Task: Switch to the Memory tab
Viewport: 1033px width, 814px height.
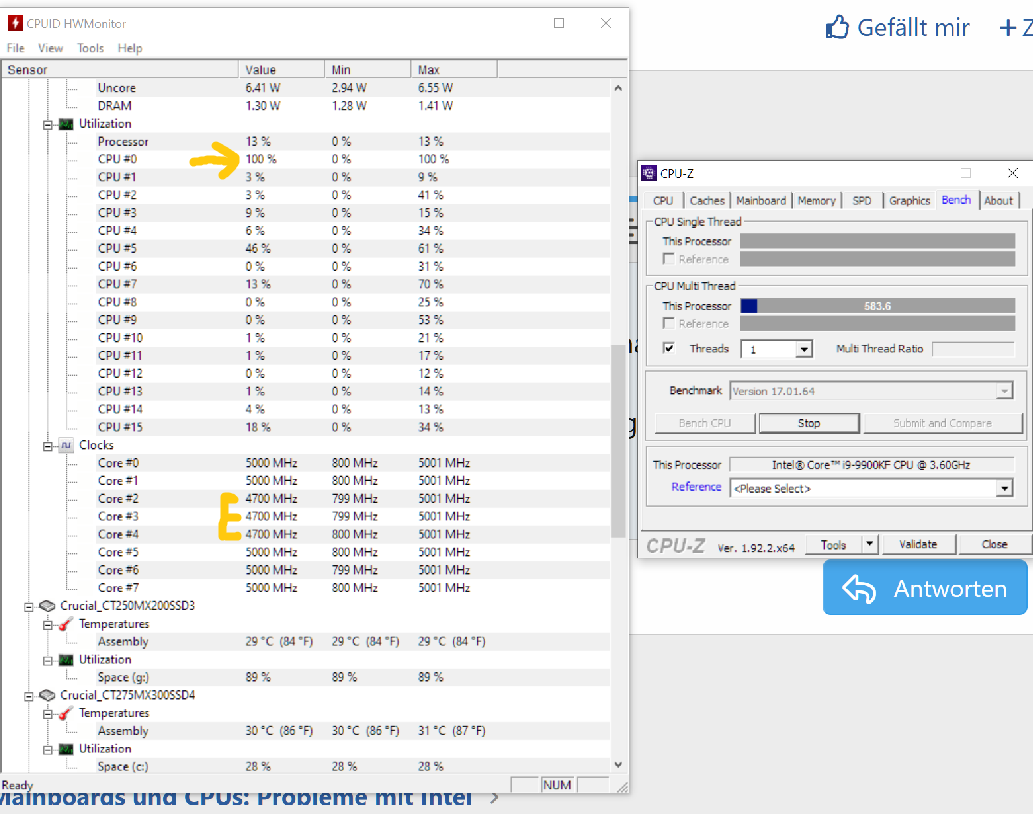Action: (x=816, y=200)
